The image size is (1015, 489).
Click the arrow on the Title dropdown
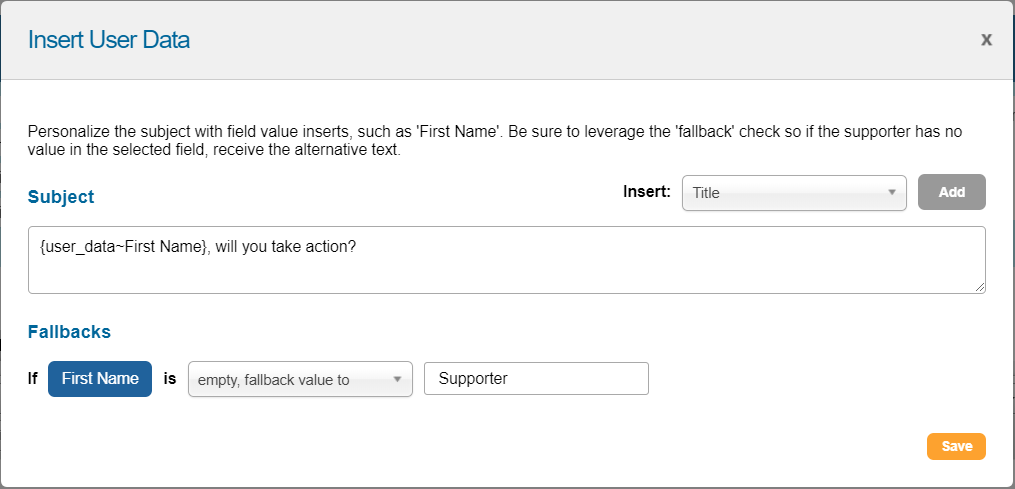click(x=891, y=193)
